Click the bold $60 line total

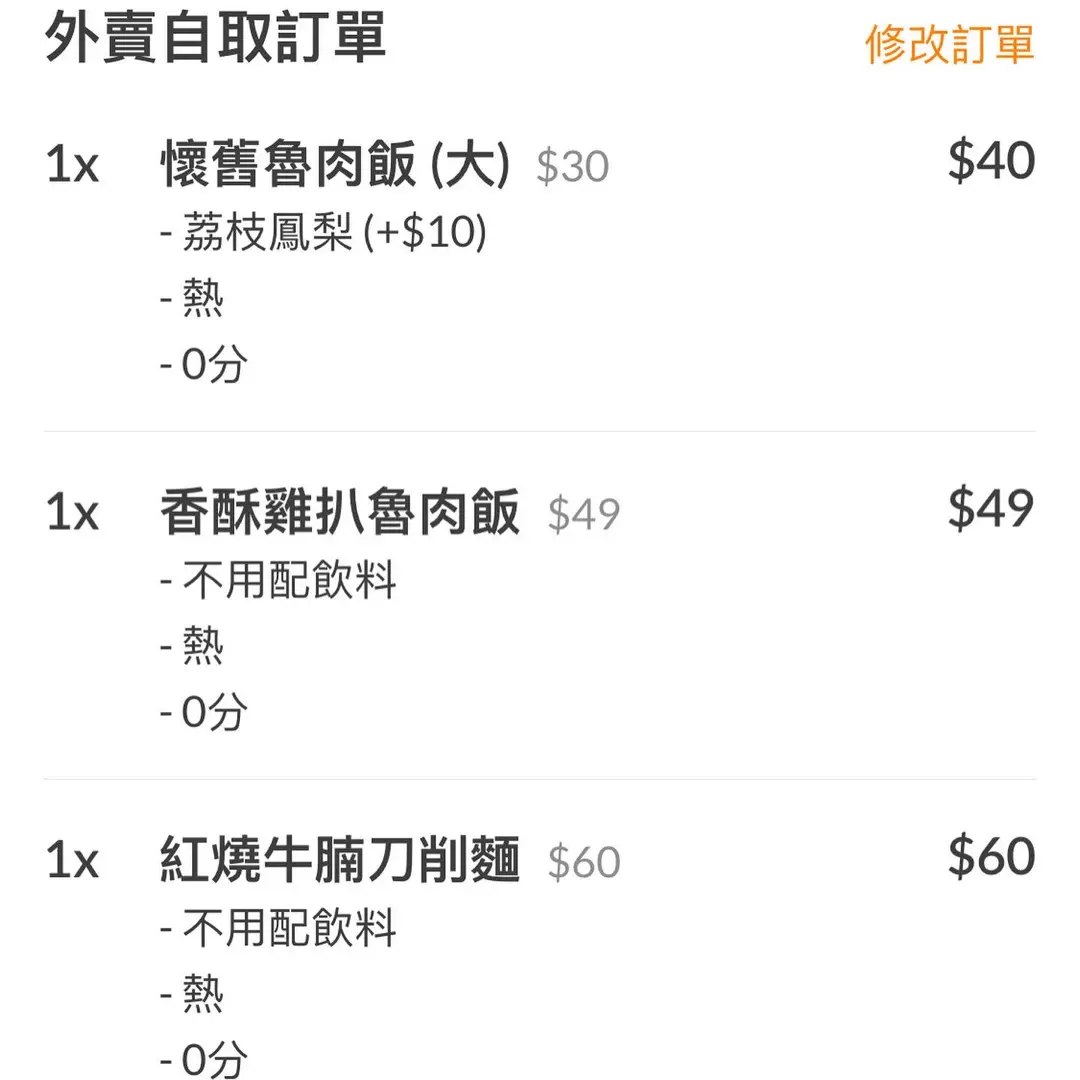[x=990, y=857]
